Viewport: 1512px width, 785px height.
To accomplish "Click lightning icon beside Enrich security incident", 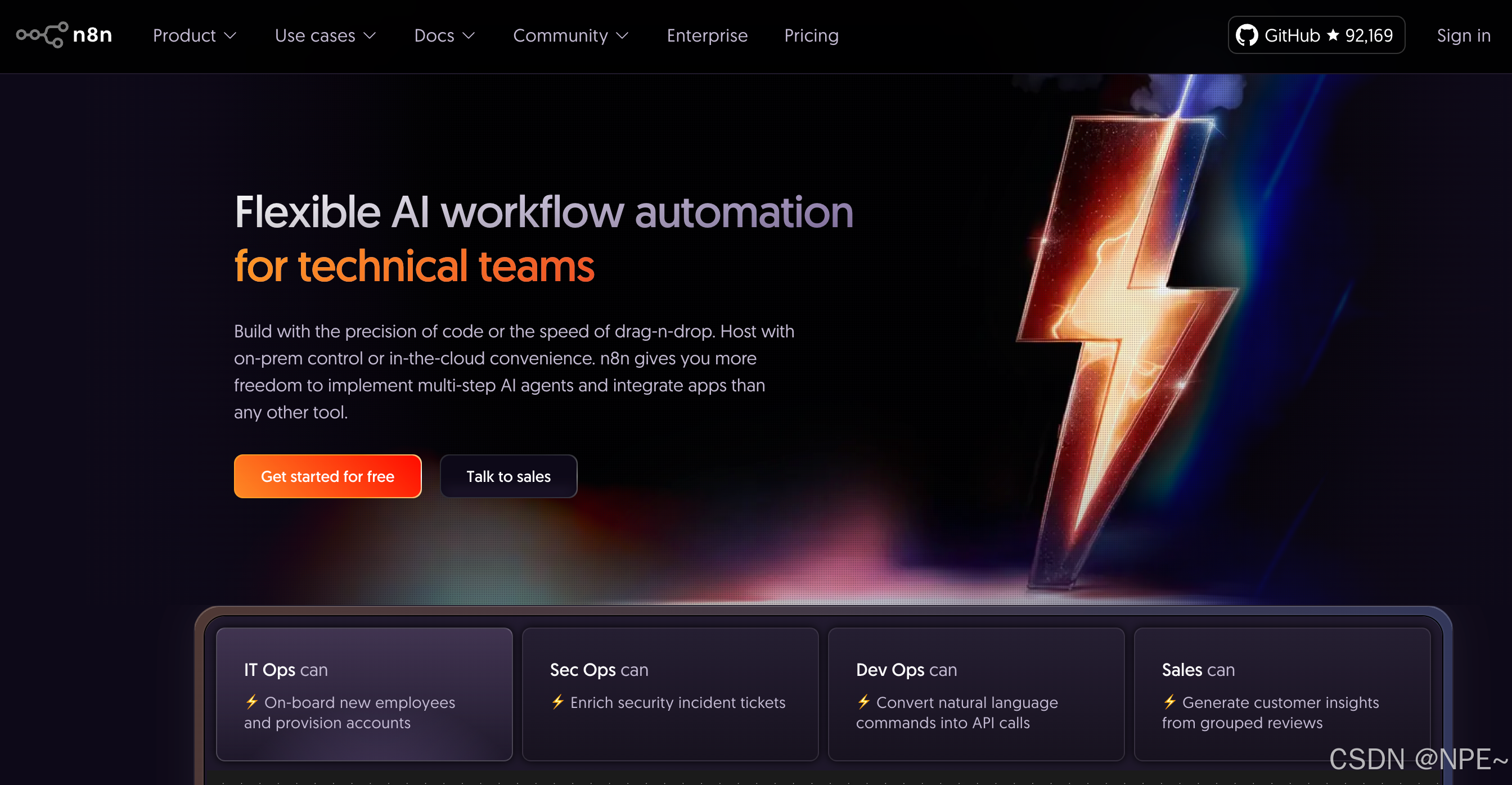I will point(557,701).
